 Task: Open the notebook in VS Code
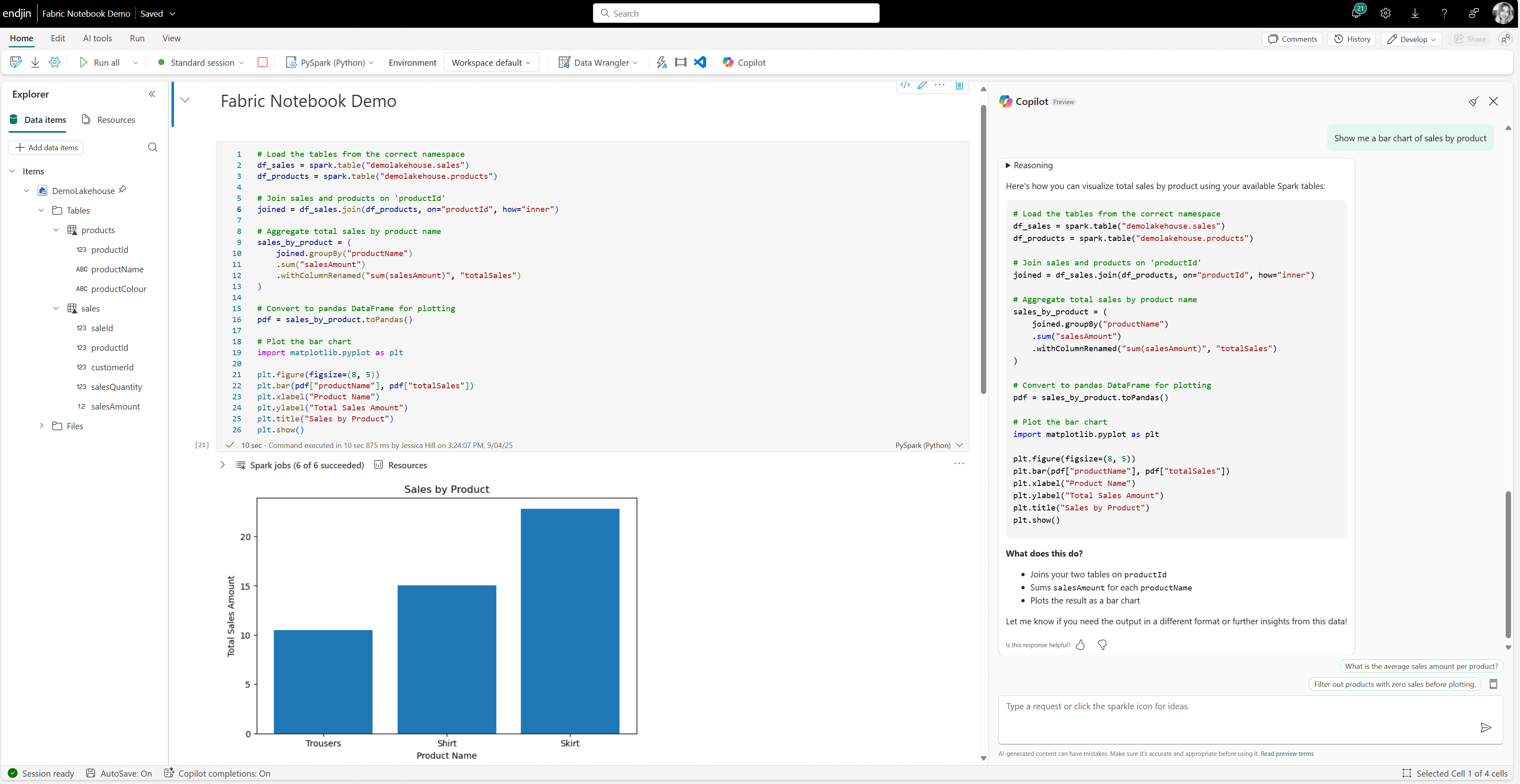pos(700,62)
